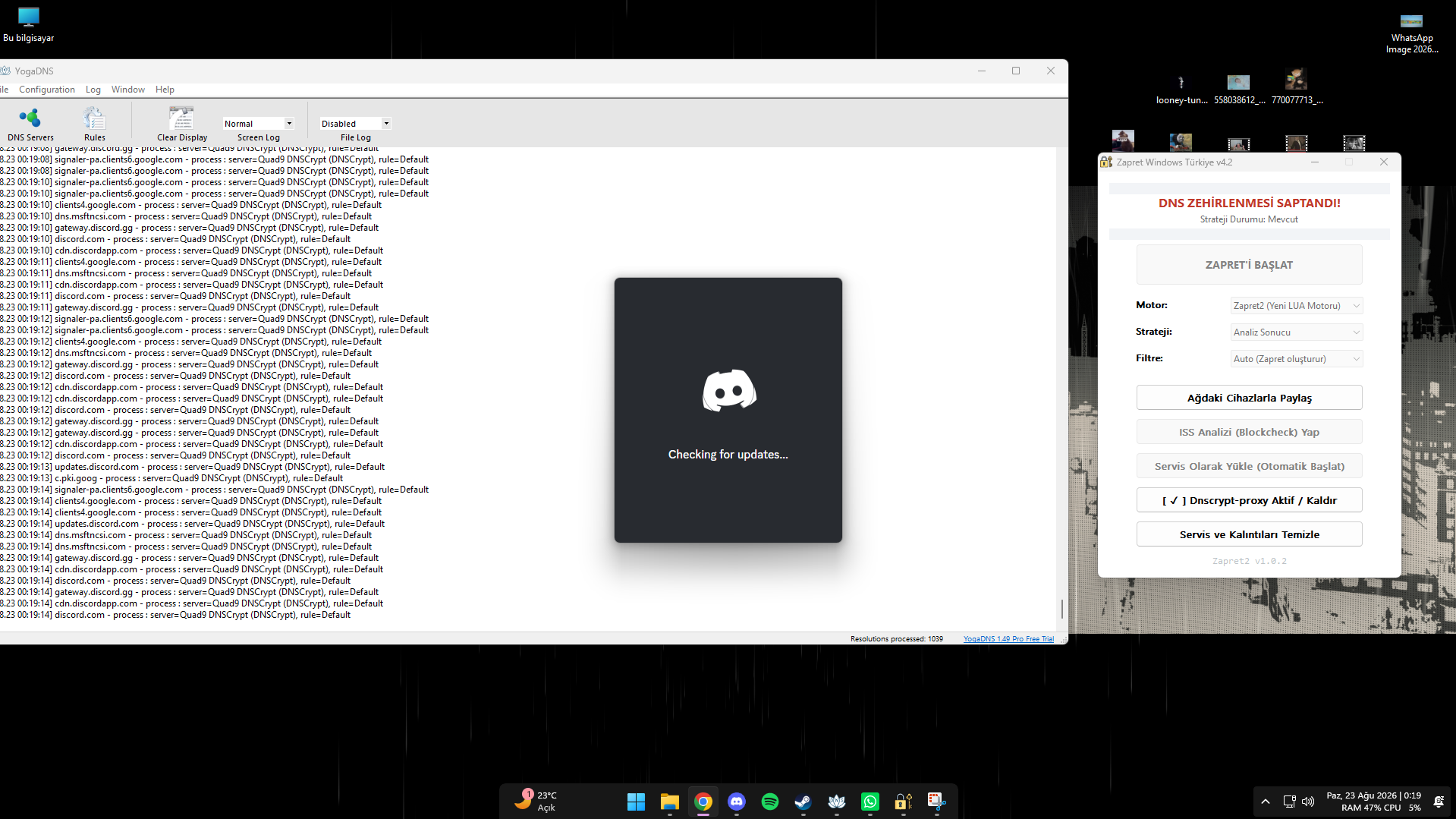Open the network status tray icon
This screenshot has height=819, width=1456.
coord(1289,802)
